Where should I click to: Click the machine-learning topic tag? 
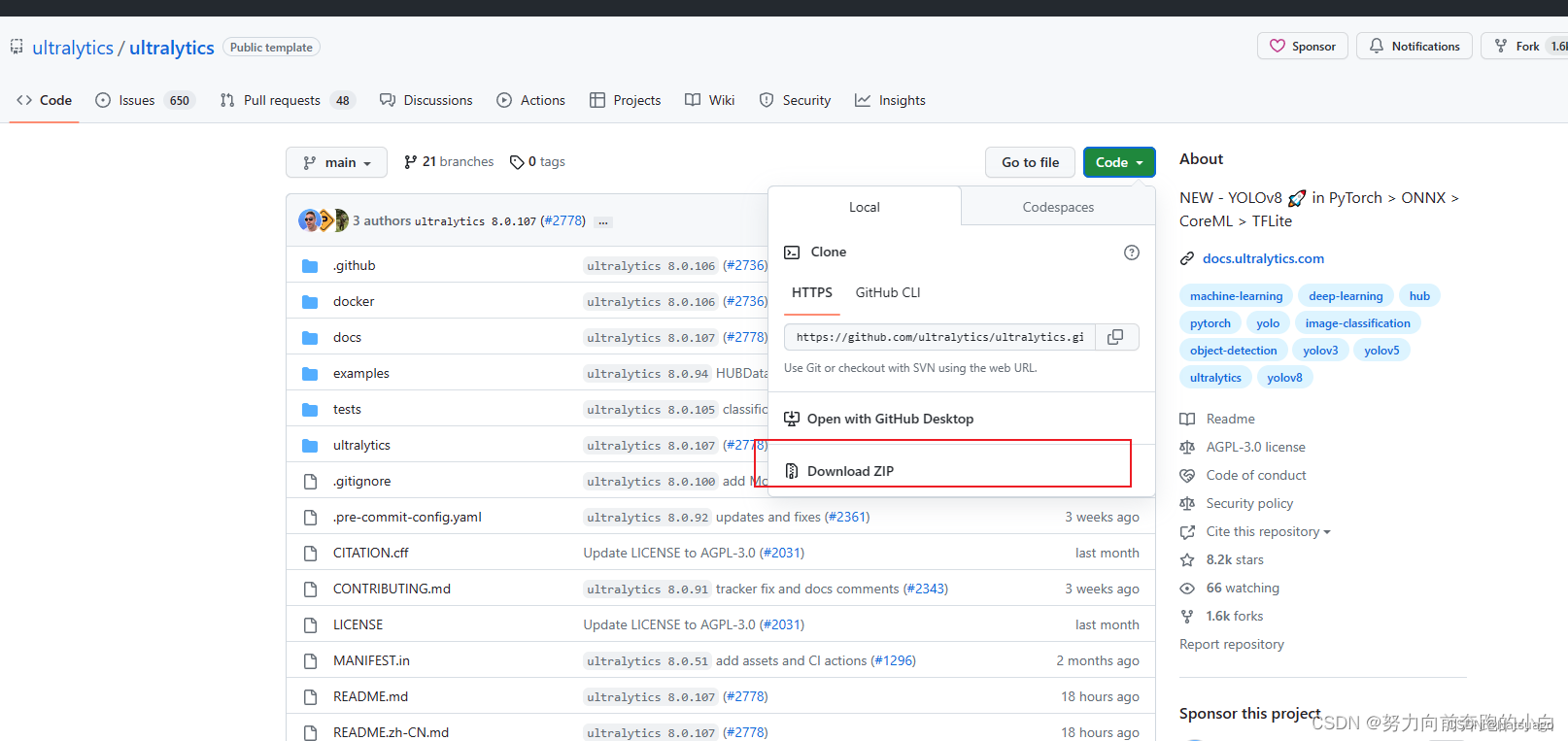1236,296
